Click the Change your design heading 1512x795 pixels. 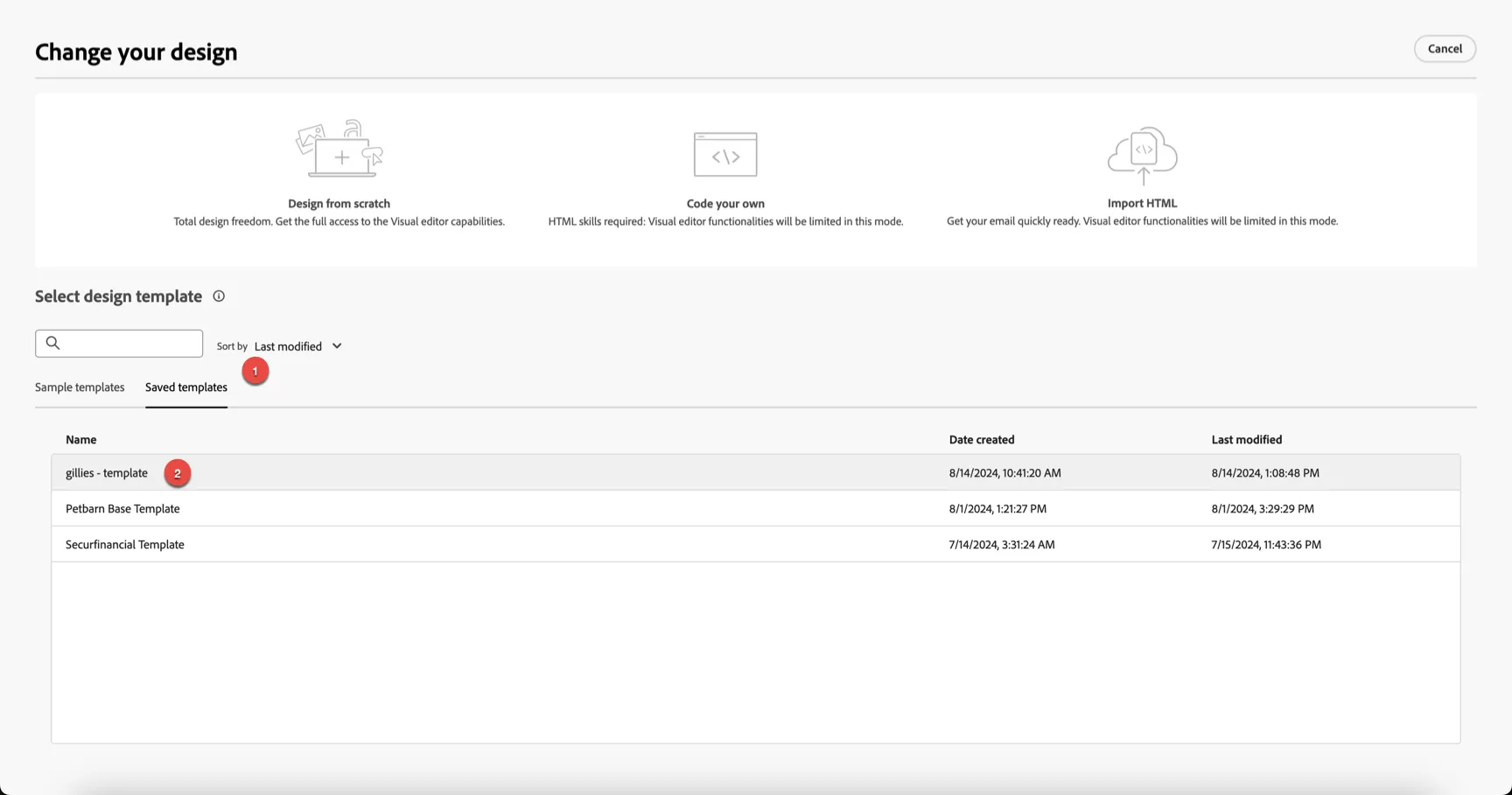[136, 52]
